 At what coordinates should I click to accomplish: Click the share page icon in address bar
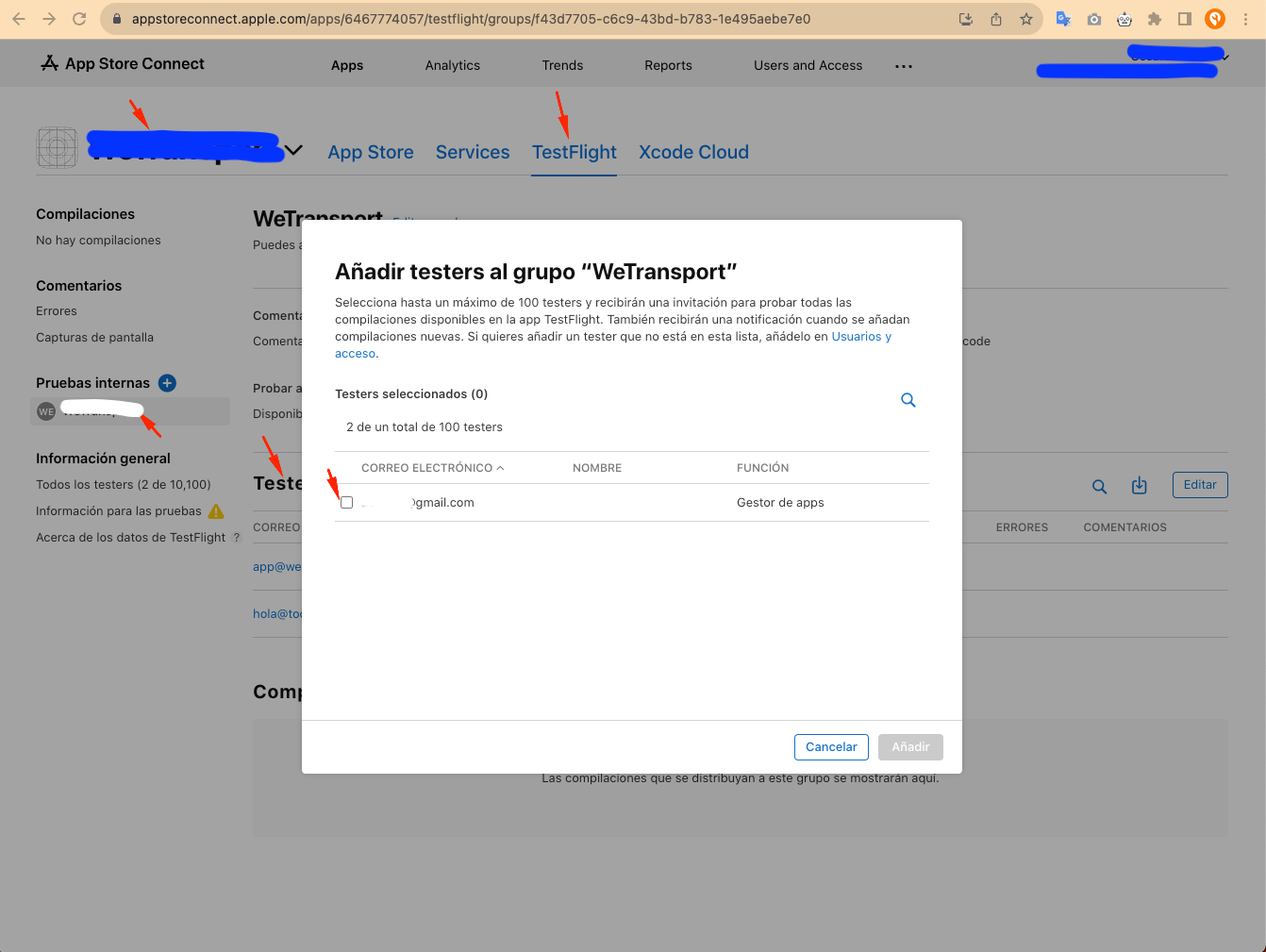996,19
